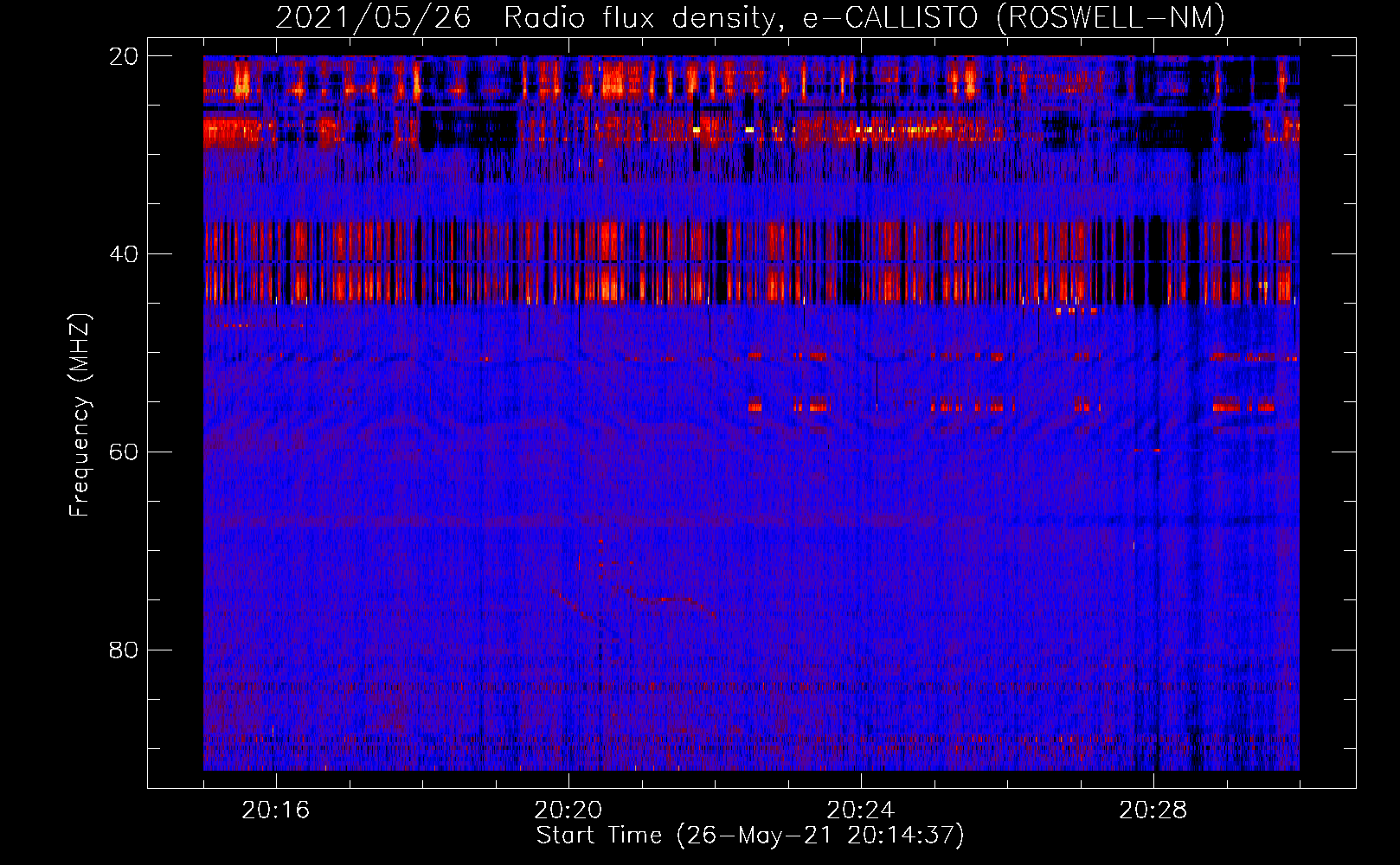The image size is (1400, 865).
Task: Click the 80 MHz frequency tick label
Action: 124,650
